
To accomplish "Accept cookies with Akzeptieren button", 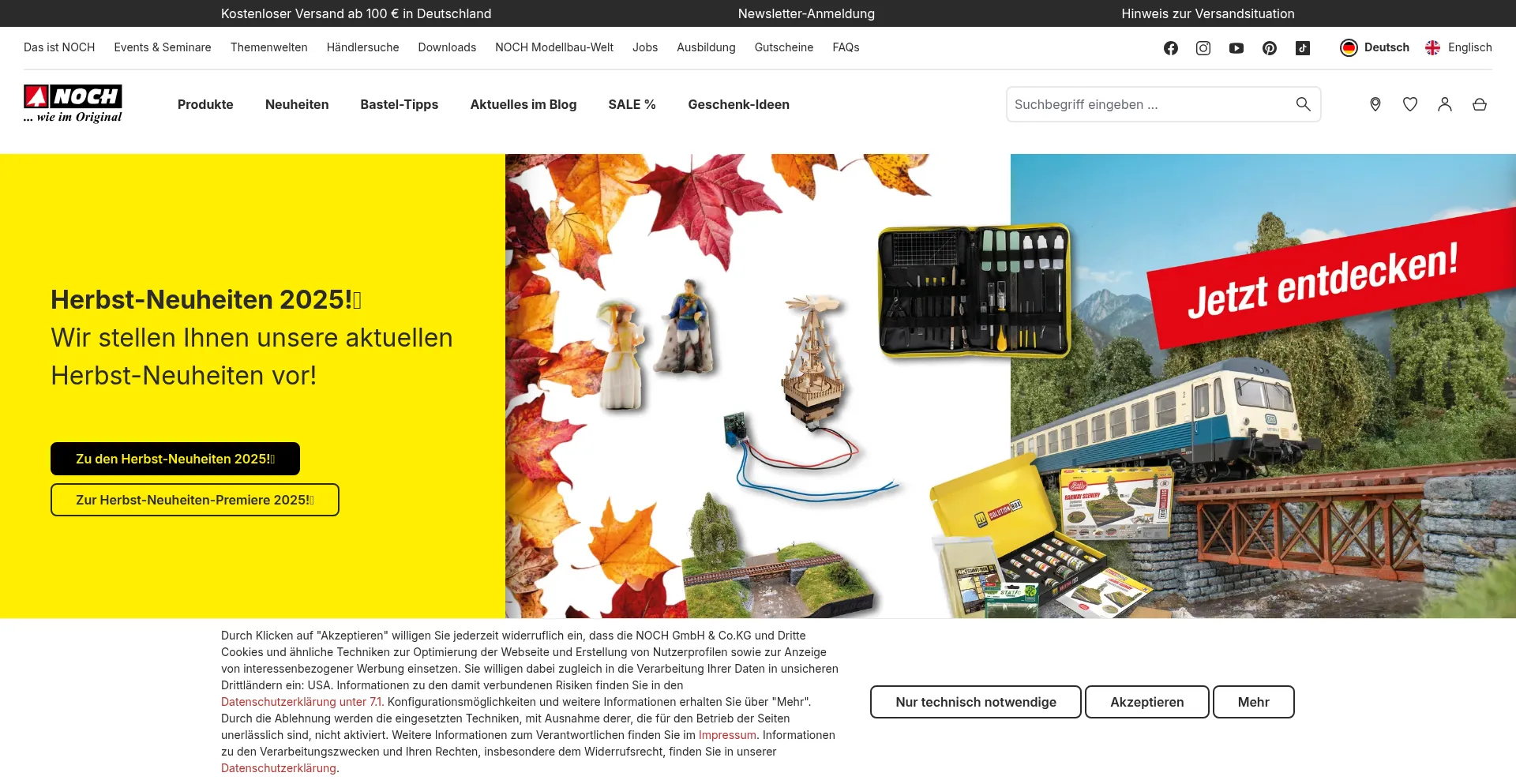I will tap(1146, 702).
